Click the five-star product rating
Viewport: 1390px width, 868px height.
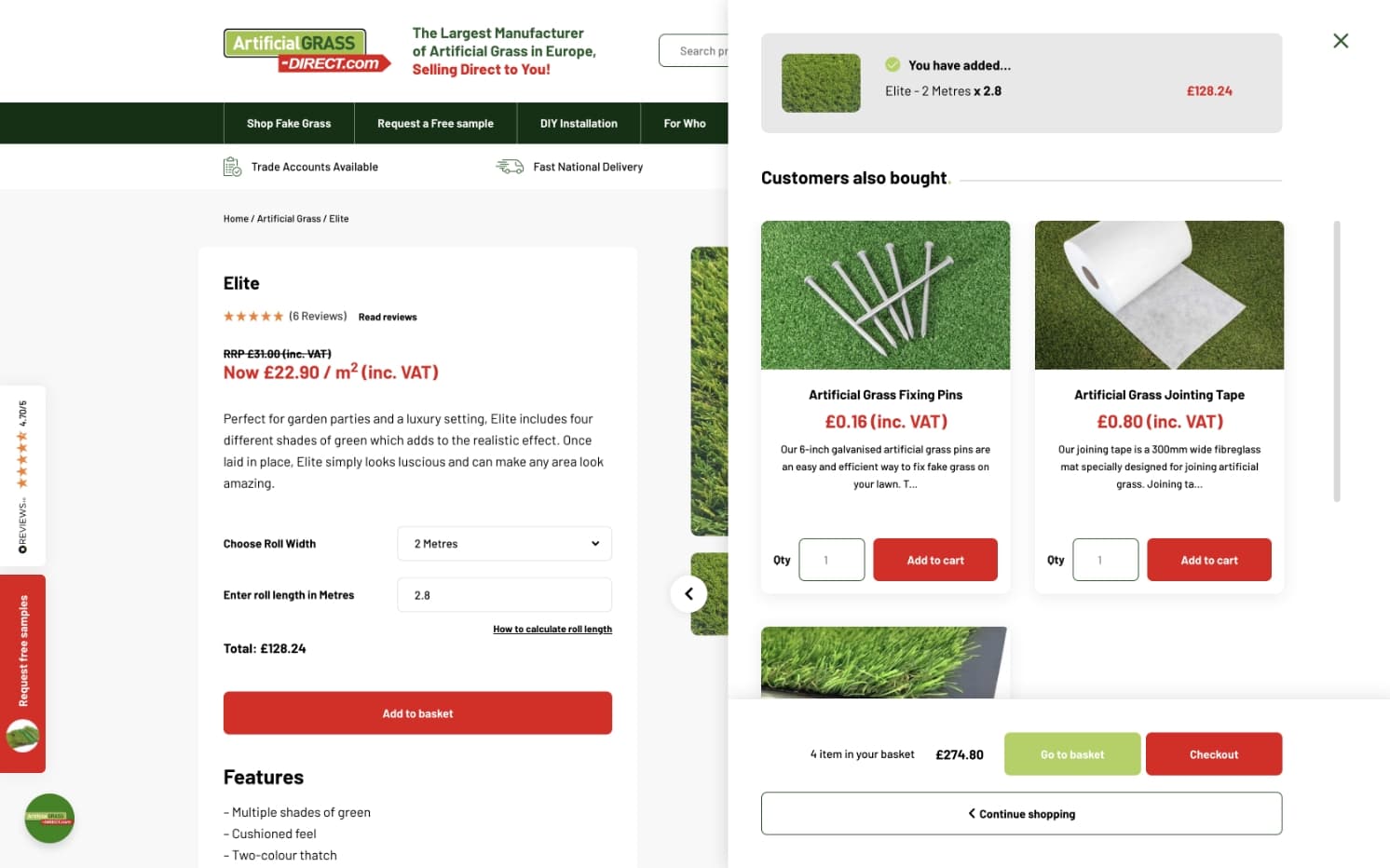pos(253,317)
